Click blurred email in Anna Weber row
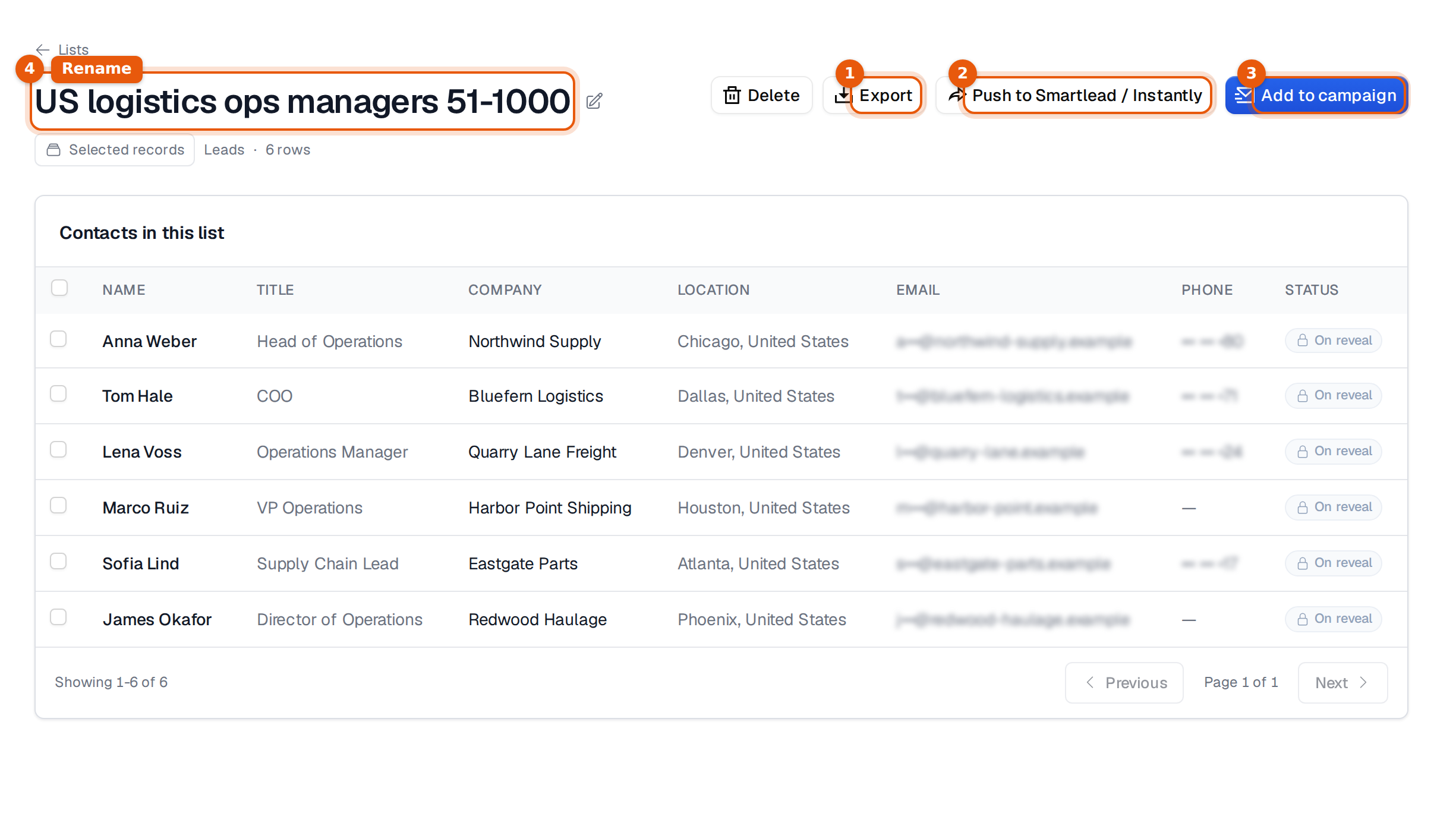The height and width of the screenshot is (832, 1456). coord(1014,341)
